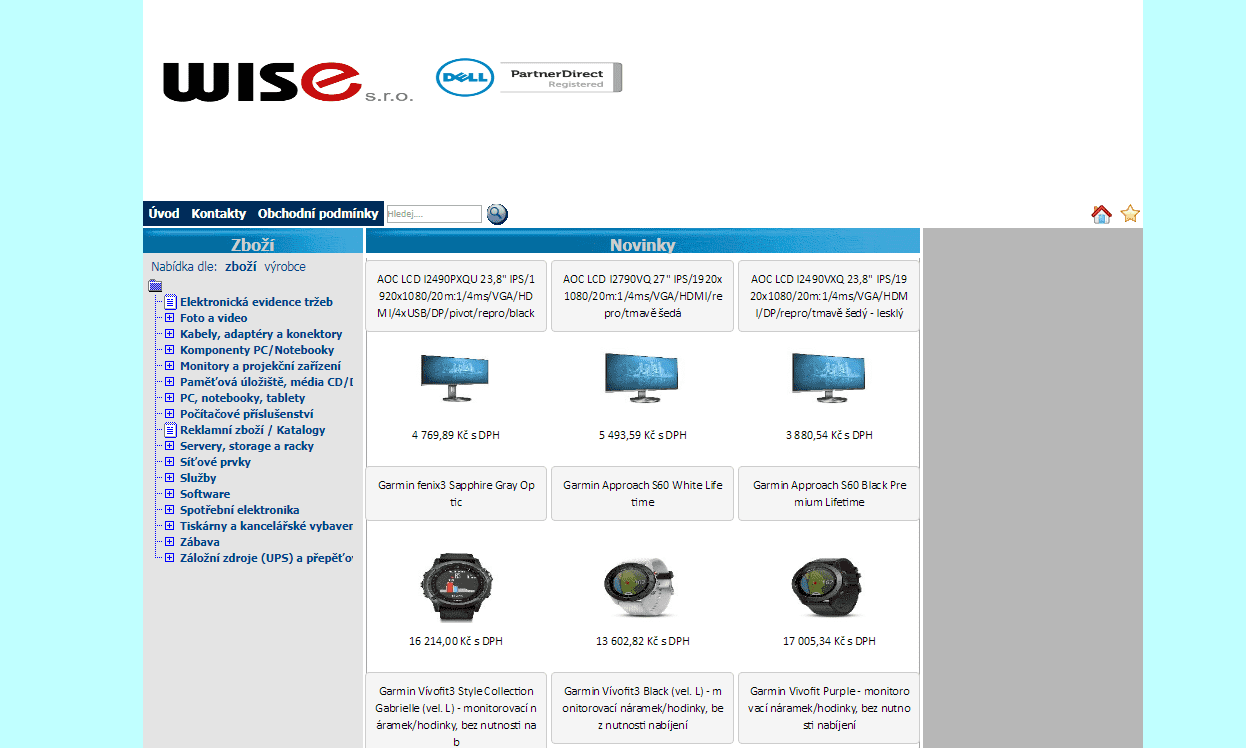Image resolution: width=1246 pixels, height=748 pixels.
Task: Open Elektronická evidence tržeb category
Action: (x=256, y=302)
